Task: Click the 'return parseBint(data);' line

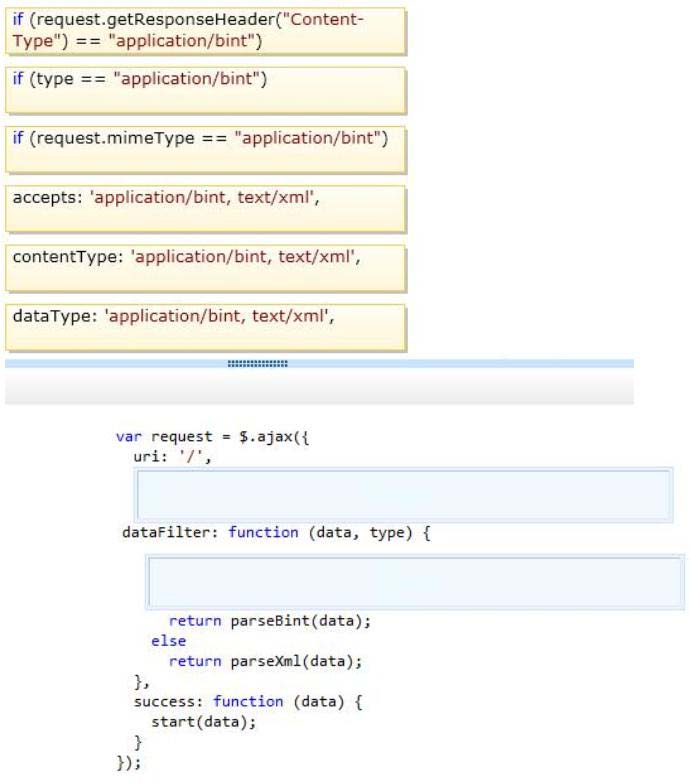Action: coord(270,621)
